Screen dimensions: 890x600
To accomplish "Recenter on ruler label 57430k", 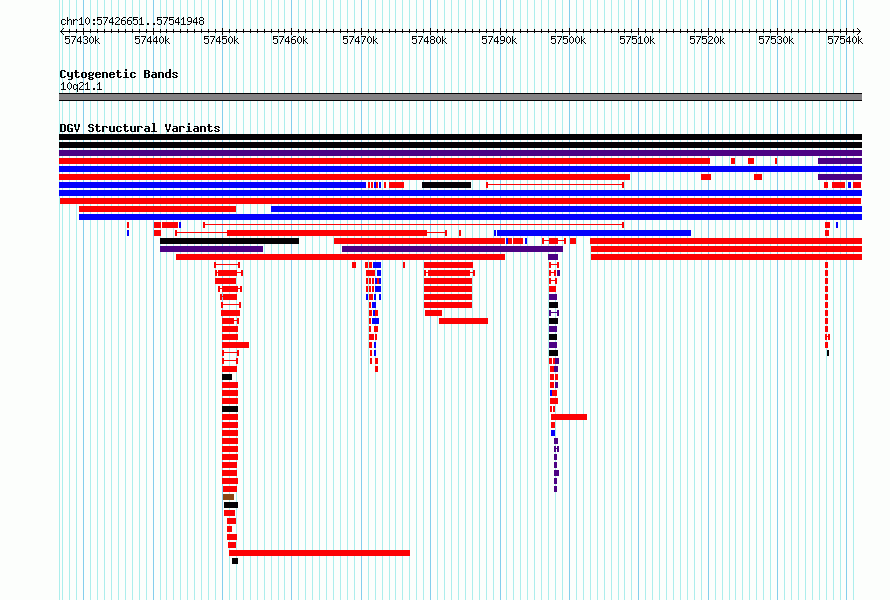I will click(x=82, y=40).
